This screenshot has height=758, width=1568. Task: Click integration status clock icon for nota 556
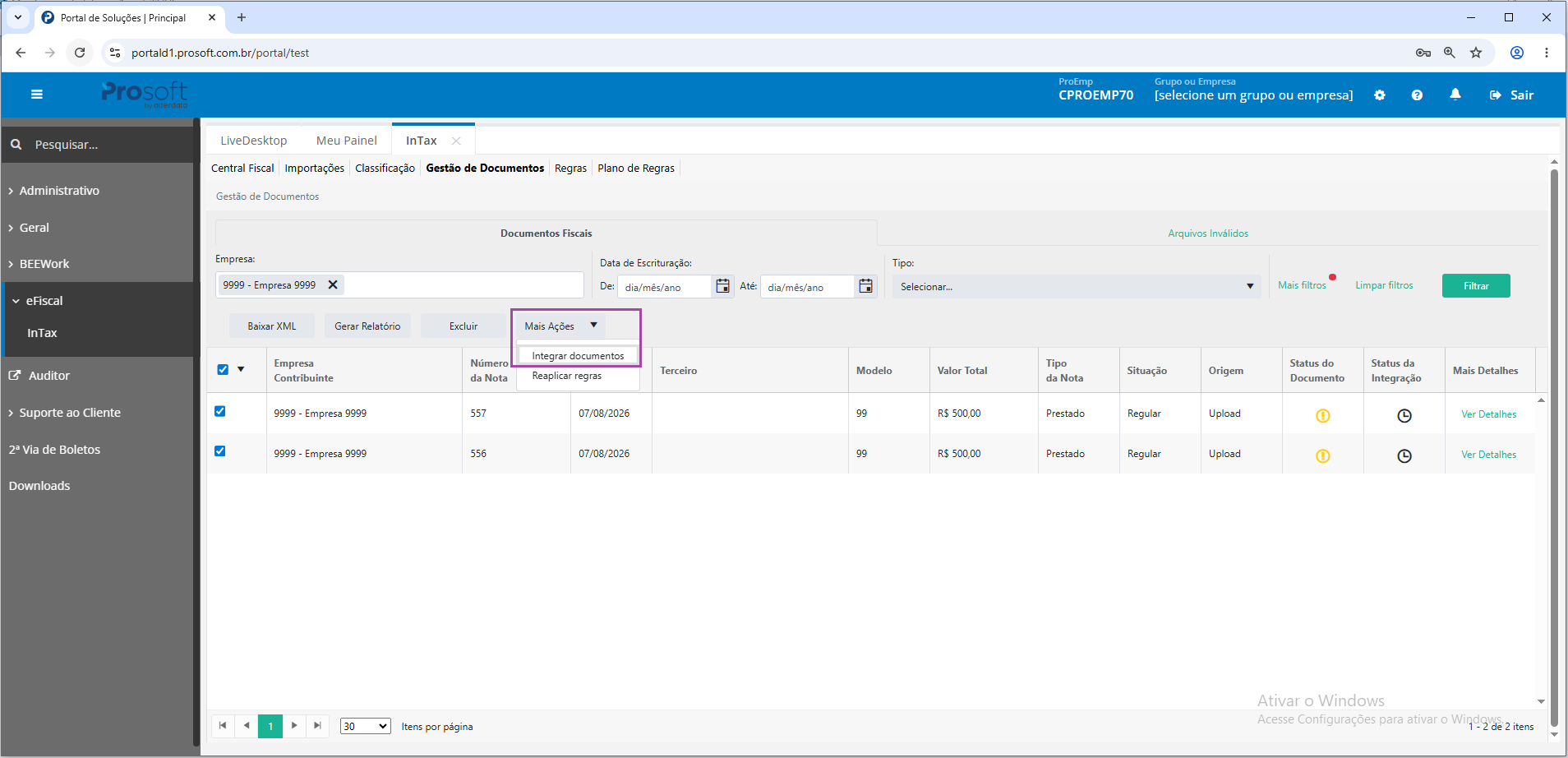tap(1404, 455)
